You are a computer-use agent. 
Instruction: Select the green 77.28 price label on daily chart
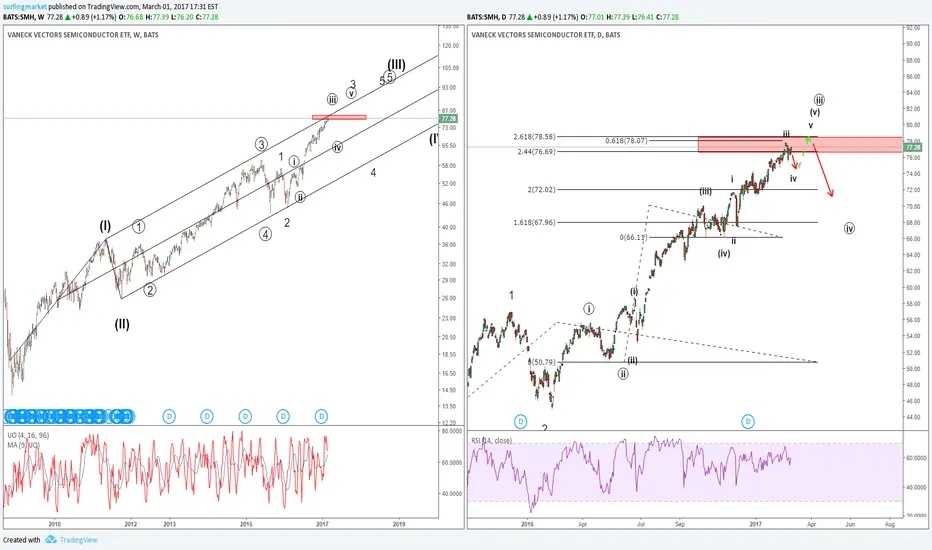[x=912, y=147]
